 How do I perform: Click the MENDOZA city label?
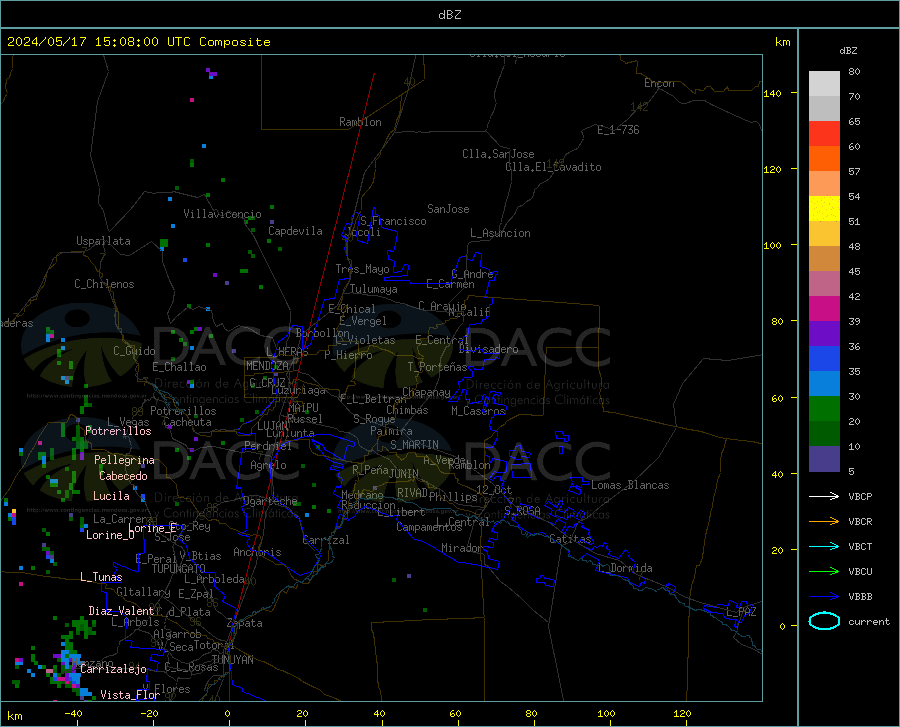(267, 366)
